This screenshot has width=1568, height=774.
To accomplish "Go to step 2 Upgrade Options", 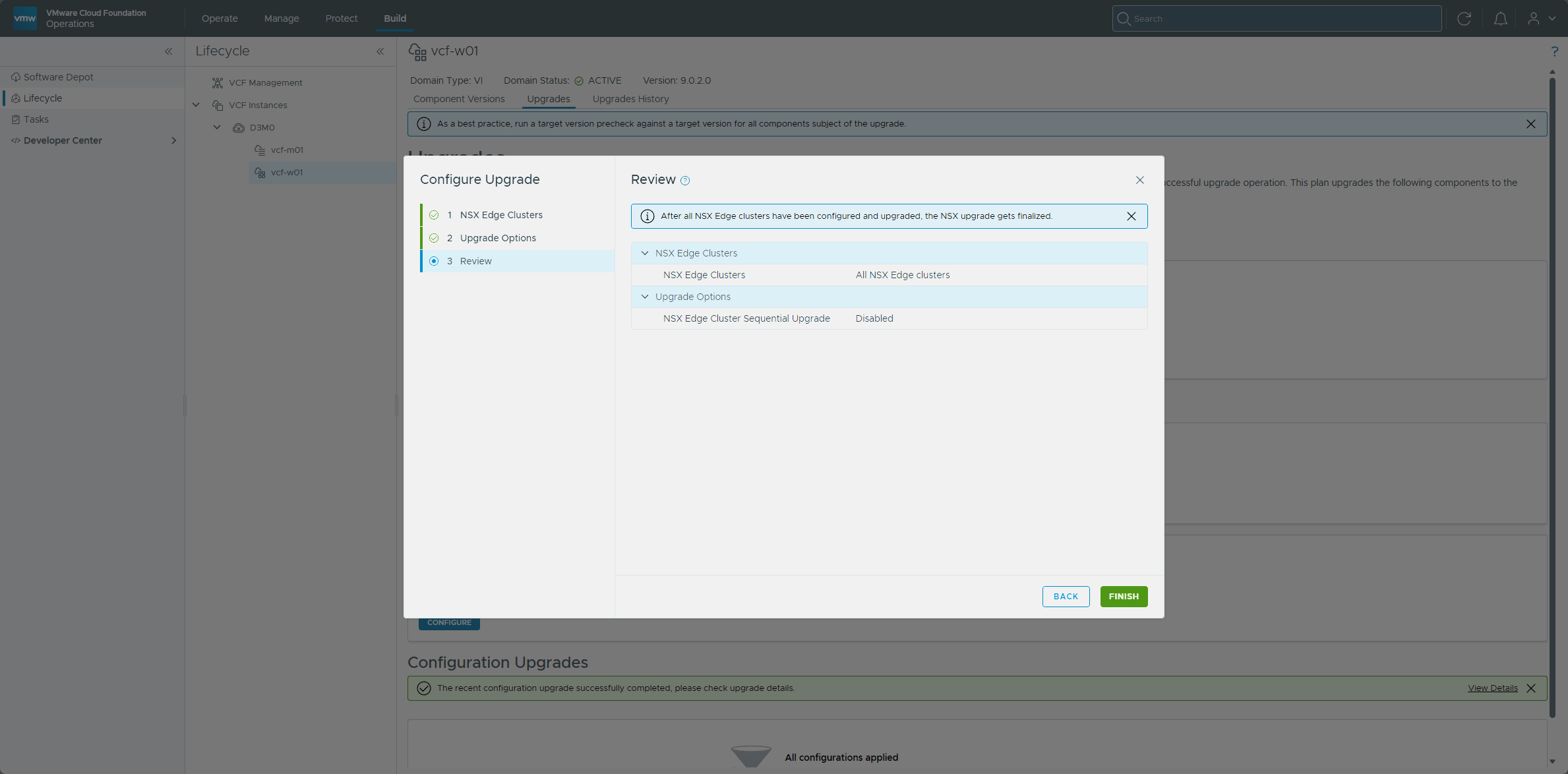I will coord(518,238).
